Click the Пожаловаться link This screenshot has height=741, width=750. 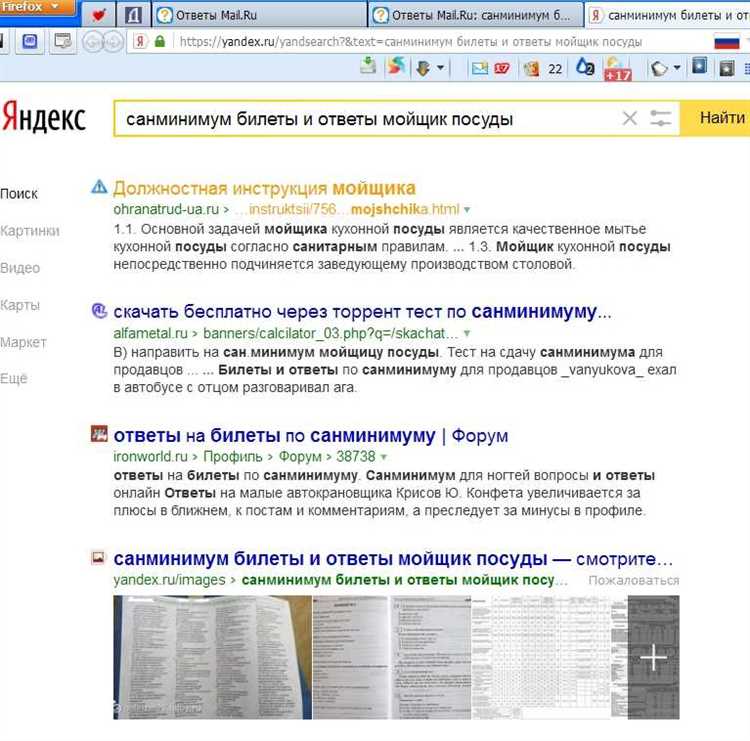633,580
